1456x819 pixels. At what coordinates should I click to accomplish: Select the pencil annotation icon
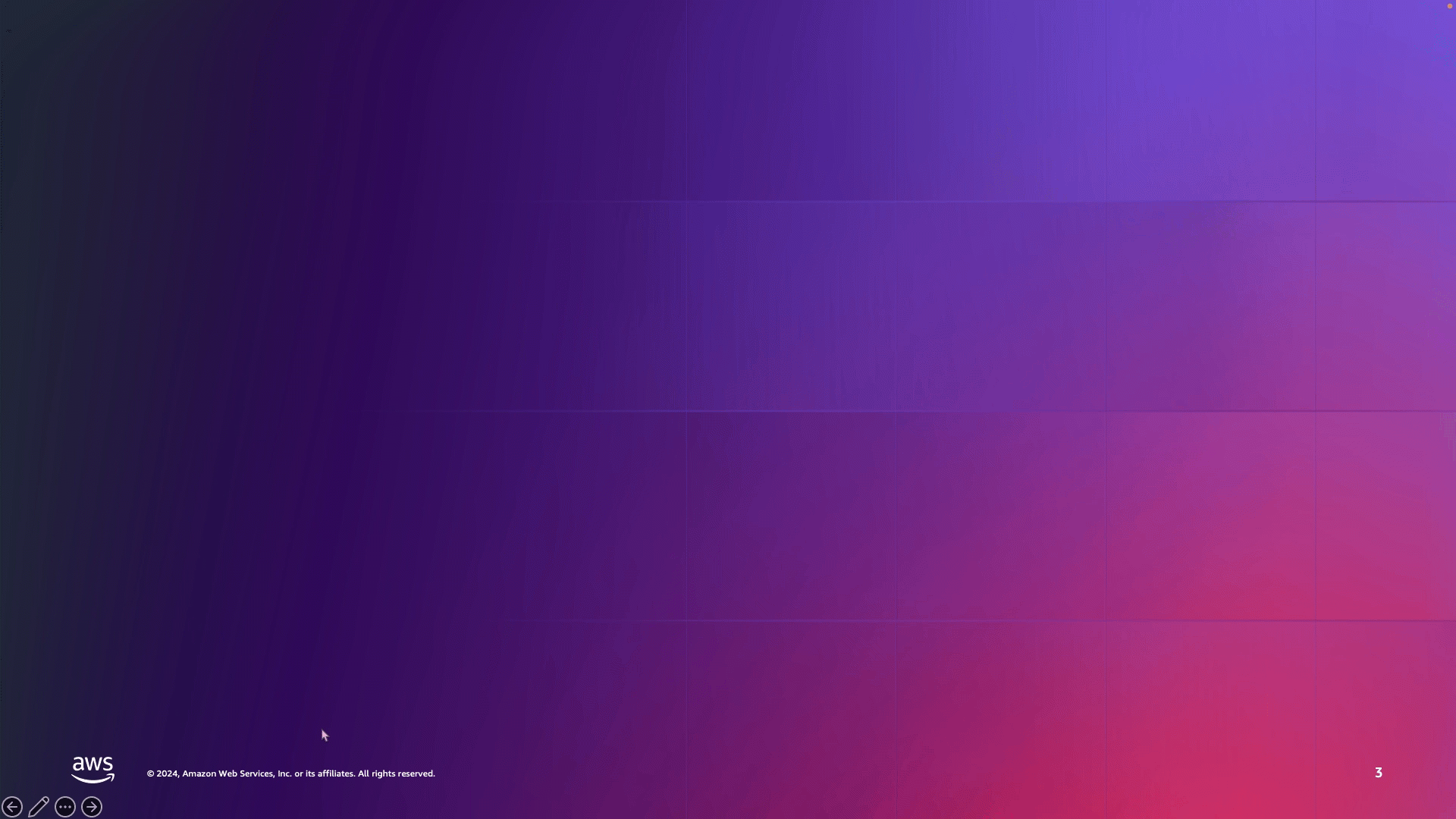point(39,807)
